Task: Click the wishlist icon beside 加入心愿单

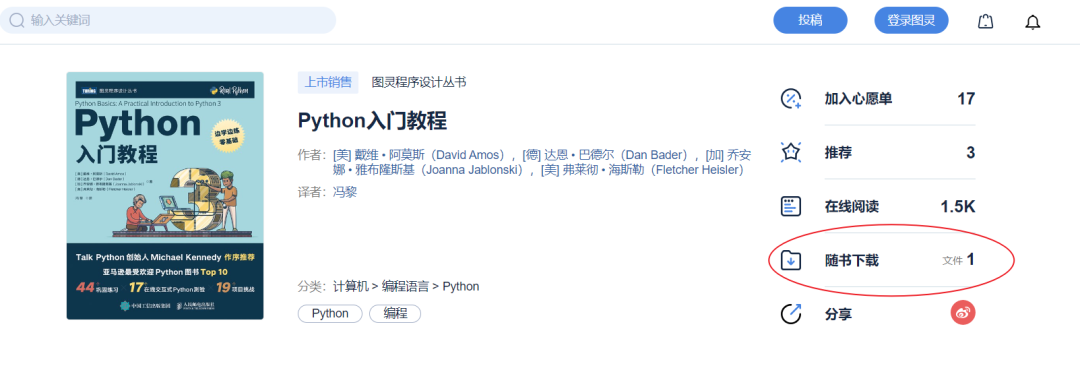Action: [791, 99]
